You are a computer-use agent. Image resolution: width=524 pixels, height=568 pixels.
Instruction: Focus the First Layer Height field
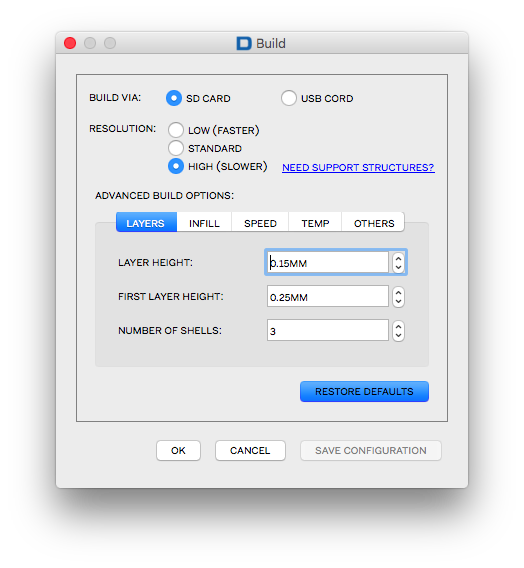click(328, 296)
